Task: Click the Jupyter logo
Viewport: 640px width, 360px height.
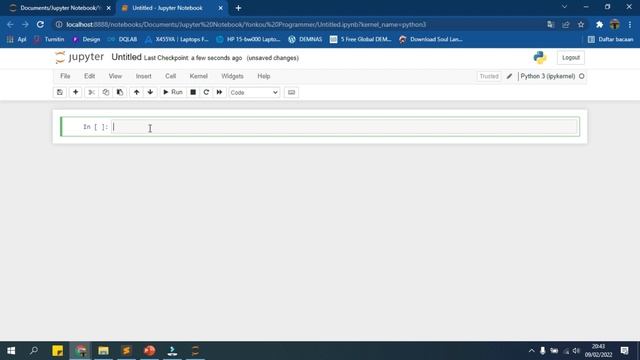Action: [x=80, y=57]
